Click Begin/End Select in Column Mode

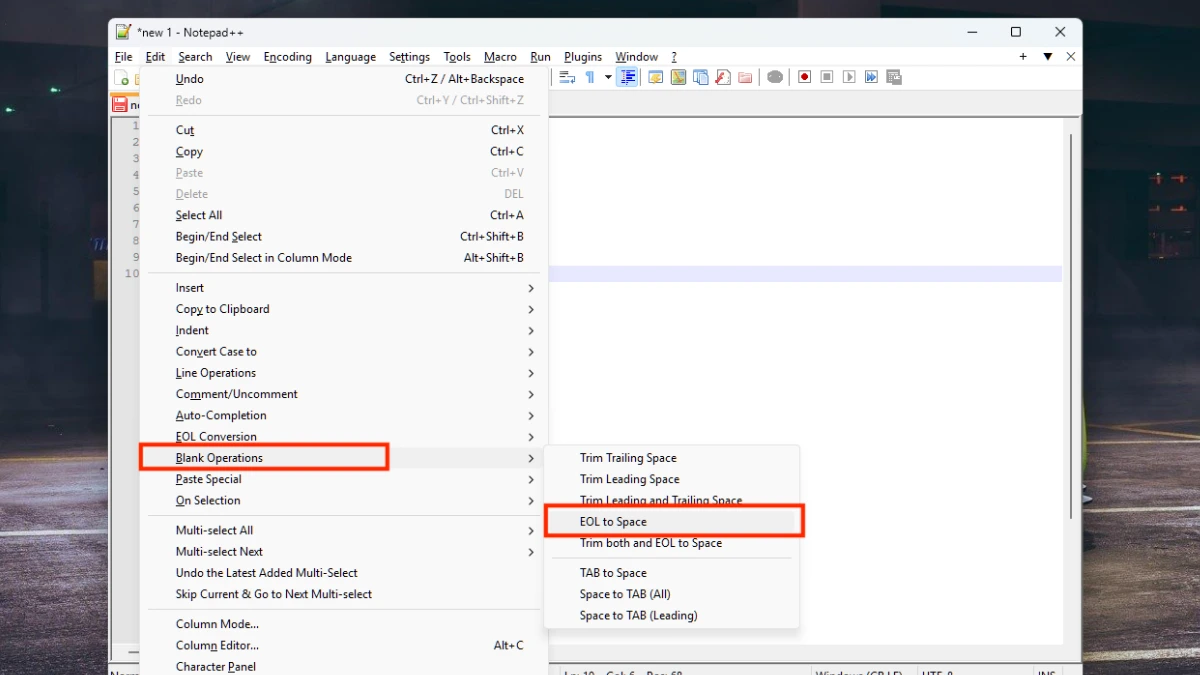click(x=344, y=258)
